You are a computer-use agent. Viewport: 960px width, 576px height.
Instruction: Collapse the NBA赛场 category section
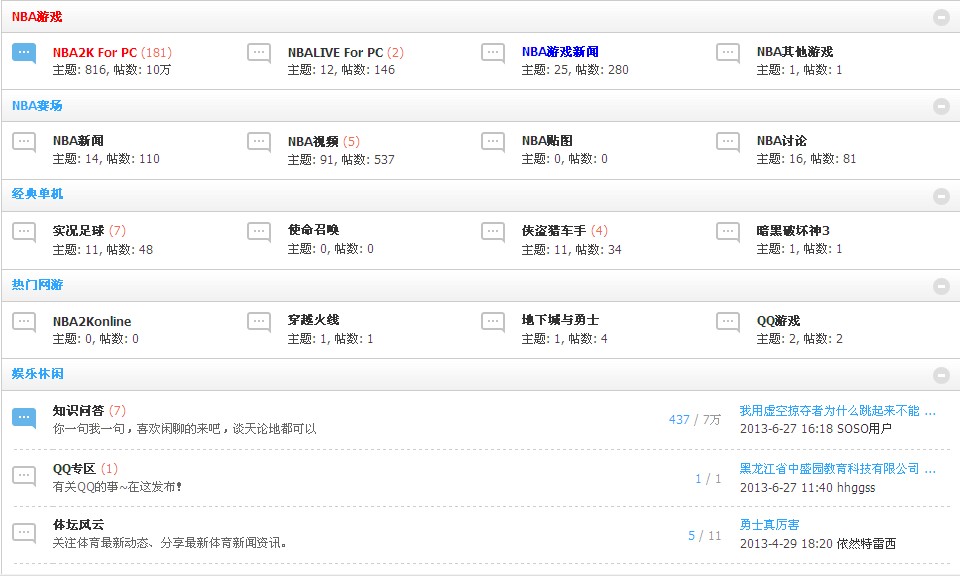point(941,107)
